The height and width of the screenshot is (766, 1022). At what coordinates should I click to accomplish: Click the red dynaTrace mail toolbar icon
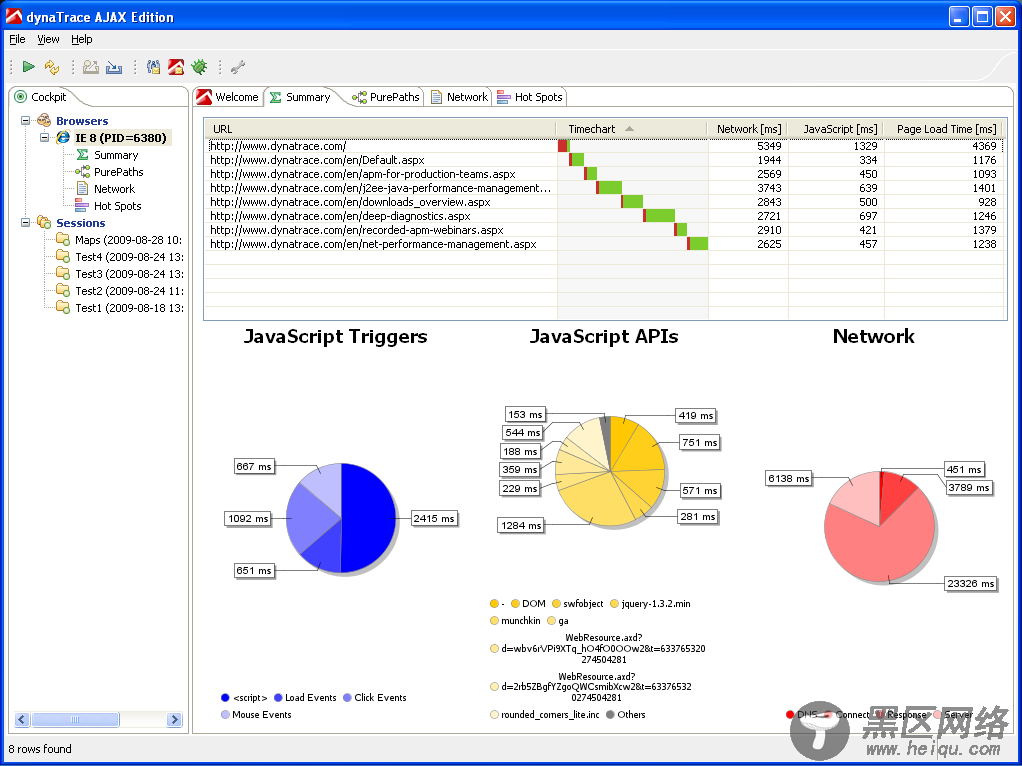176,66
